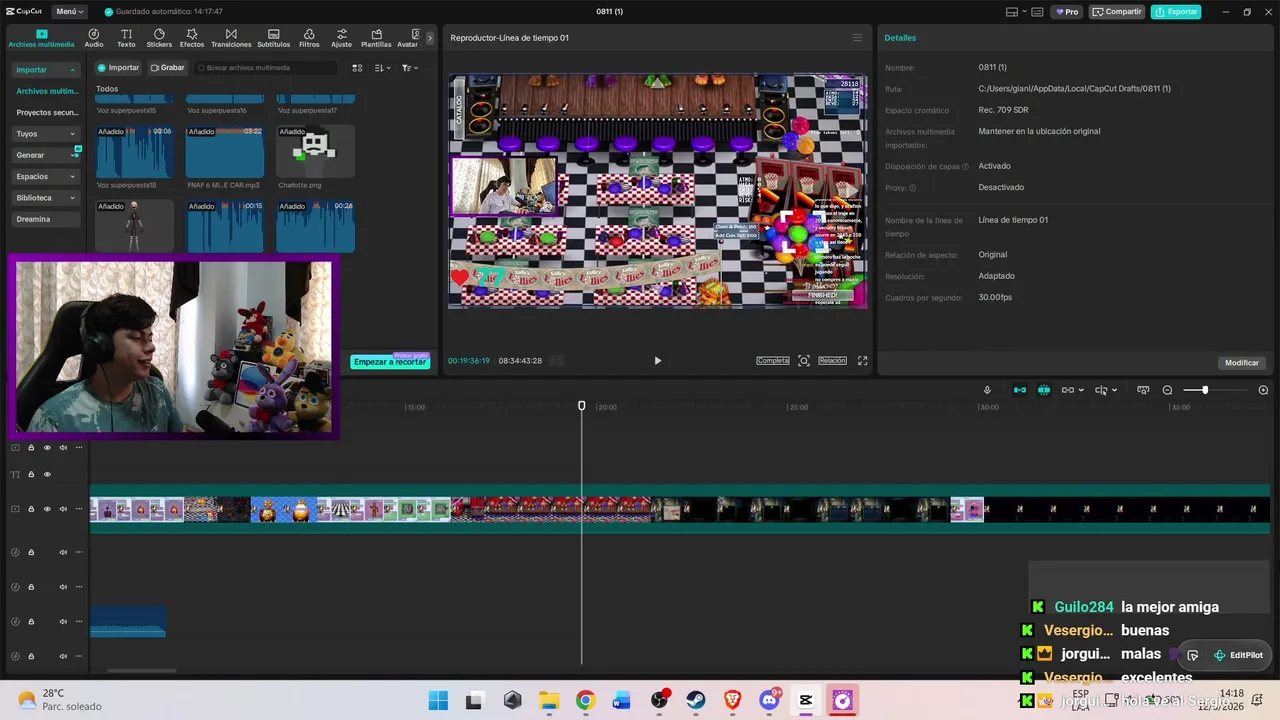Image resolution: width=1280 pixels, height=720 pixels.
Task: Show more tool tabs with arrow
Action: 430,38
